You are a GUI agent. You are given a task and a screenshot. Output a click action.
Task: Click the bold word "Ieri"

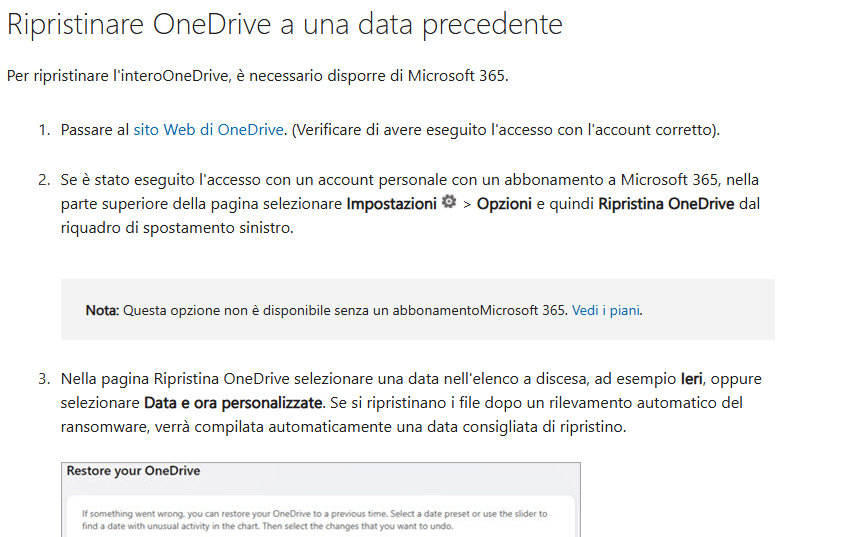click(x=691, y=379)
